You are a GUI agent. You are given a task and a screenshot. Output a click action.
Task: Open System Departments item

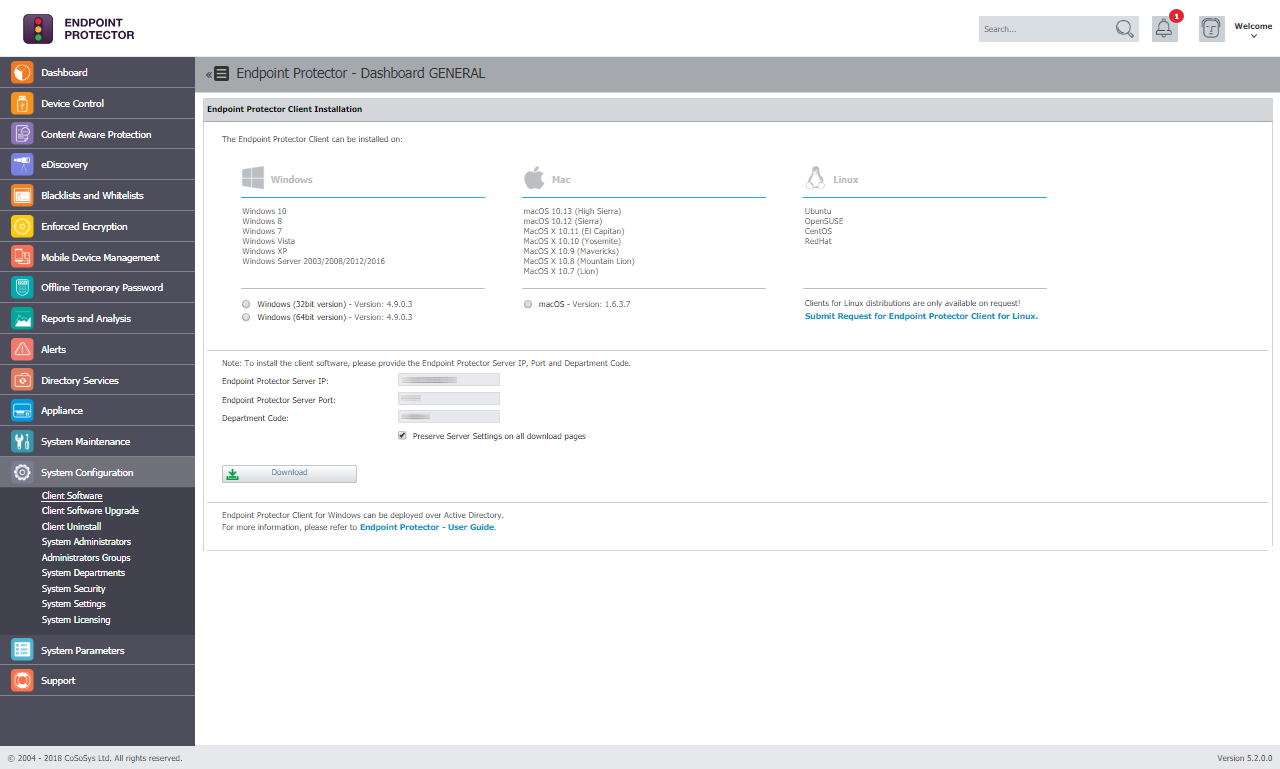(x=83, y=573)
